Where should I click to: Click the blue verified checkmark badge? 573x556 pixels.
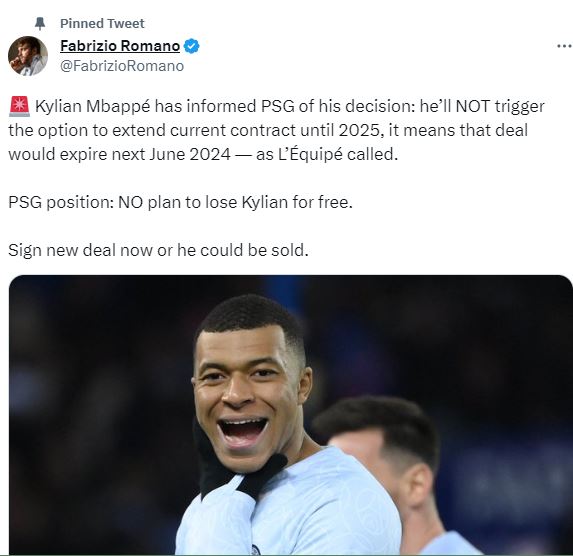[x=191, y=46]
